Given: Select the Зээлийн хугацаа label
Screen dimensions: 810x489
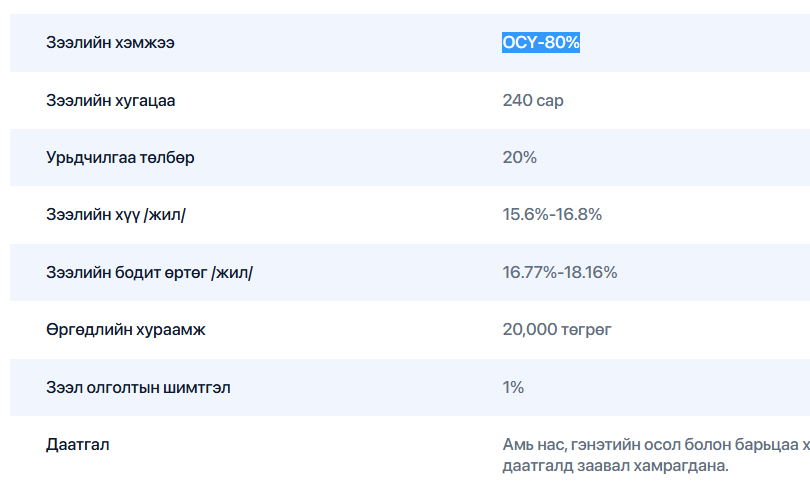Looking at the screenshot, I should point(117,100).
